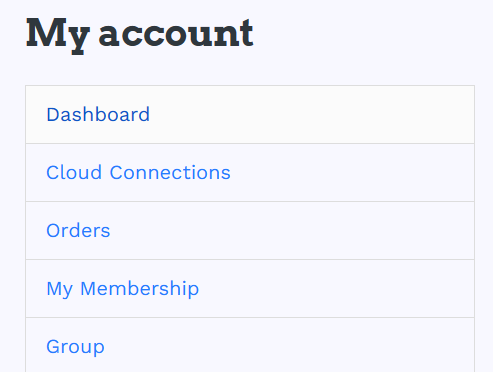The image size is (493, 372).
Task: View the Orders page
Action: [78, 231]
